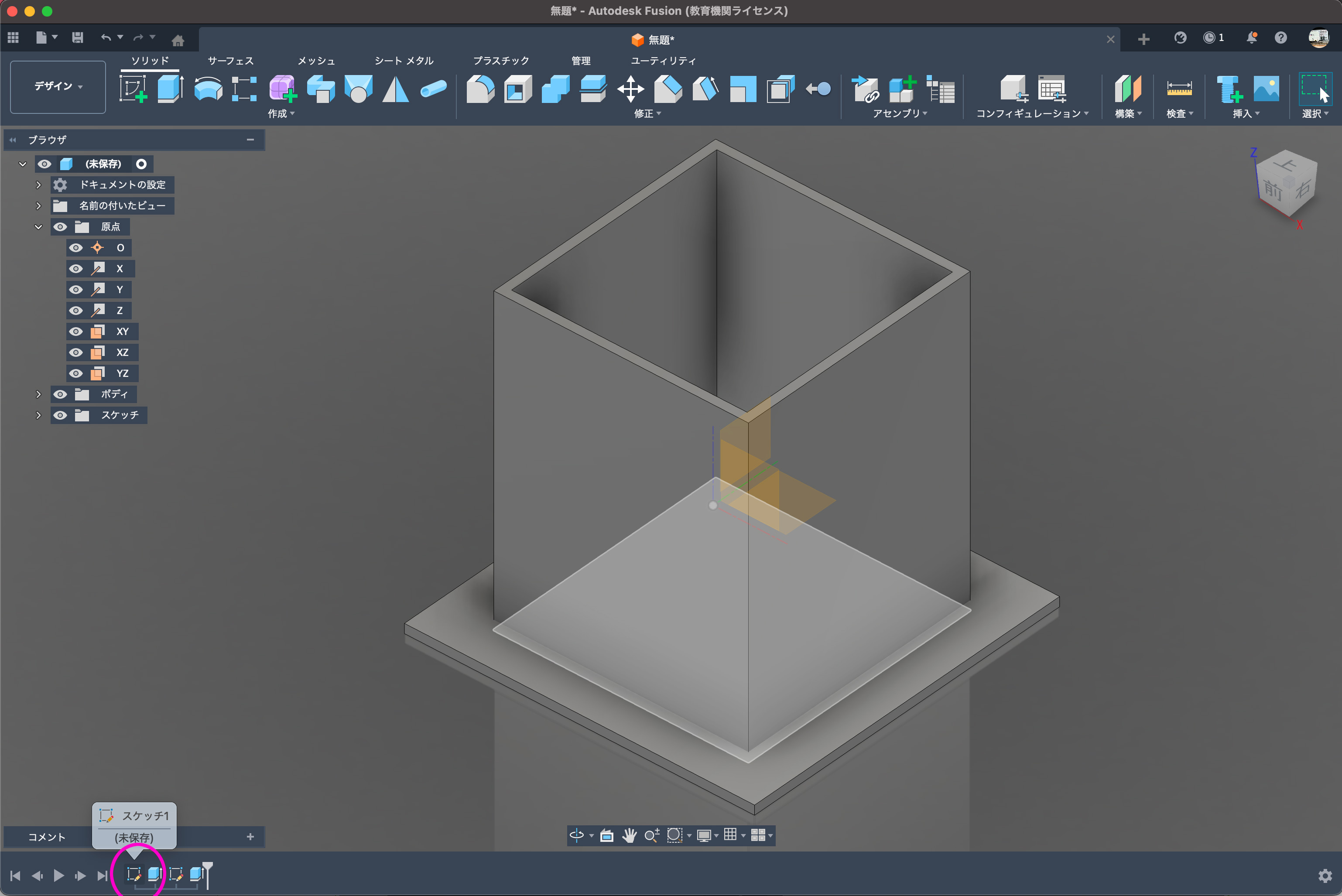Viewport: 1342px width, 896px height.
Task: Select the Extrude tool in toolbar
Action: [170, 89]
